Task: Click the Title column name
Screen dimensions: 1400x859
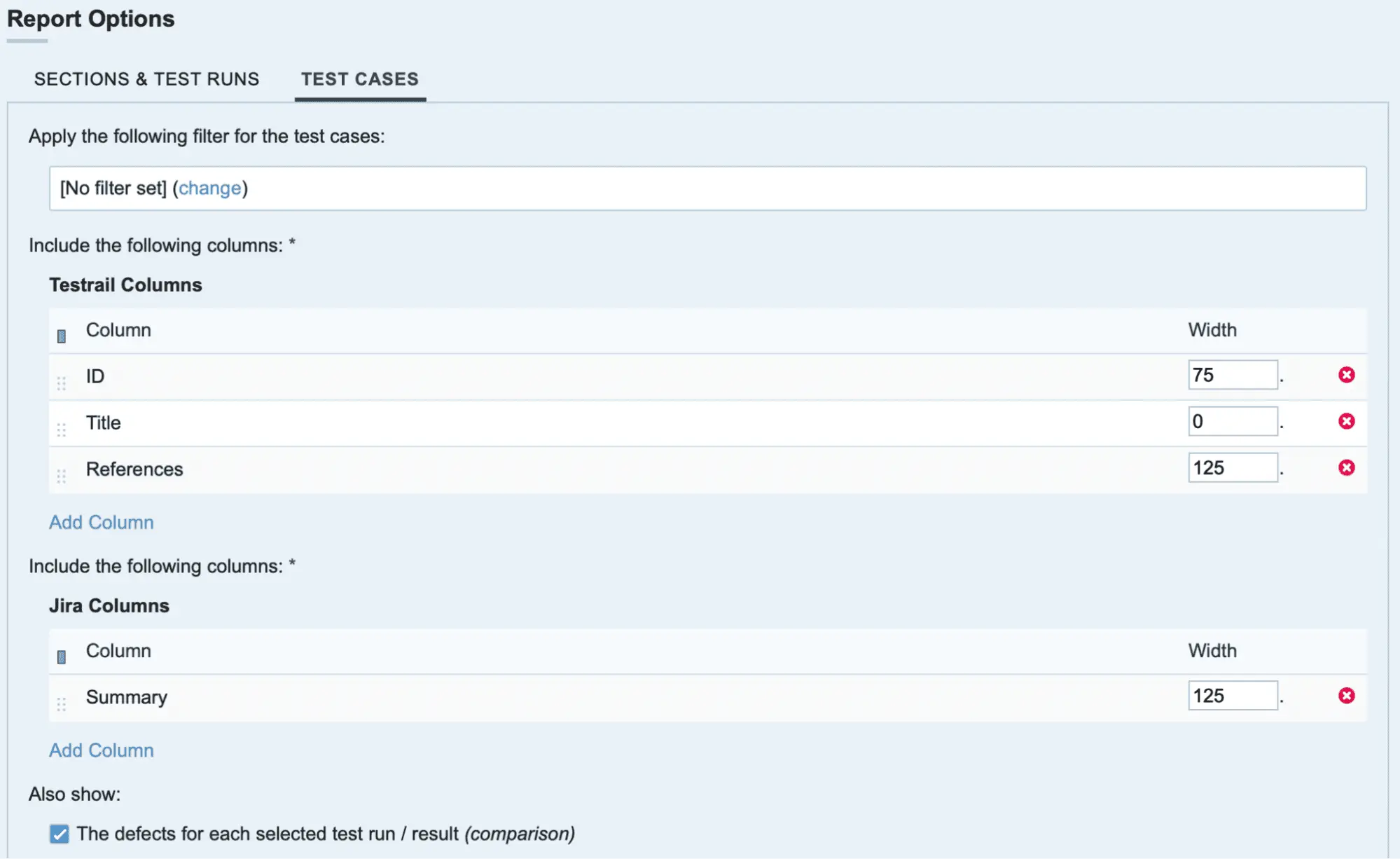Action: (x=103, y=422)
